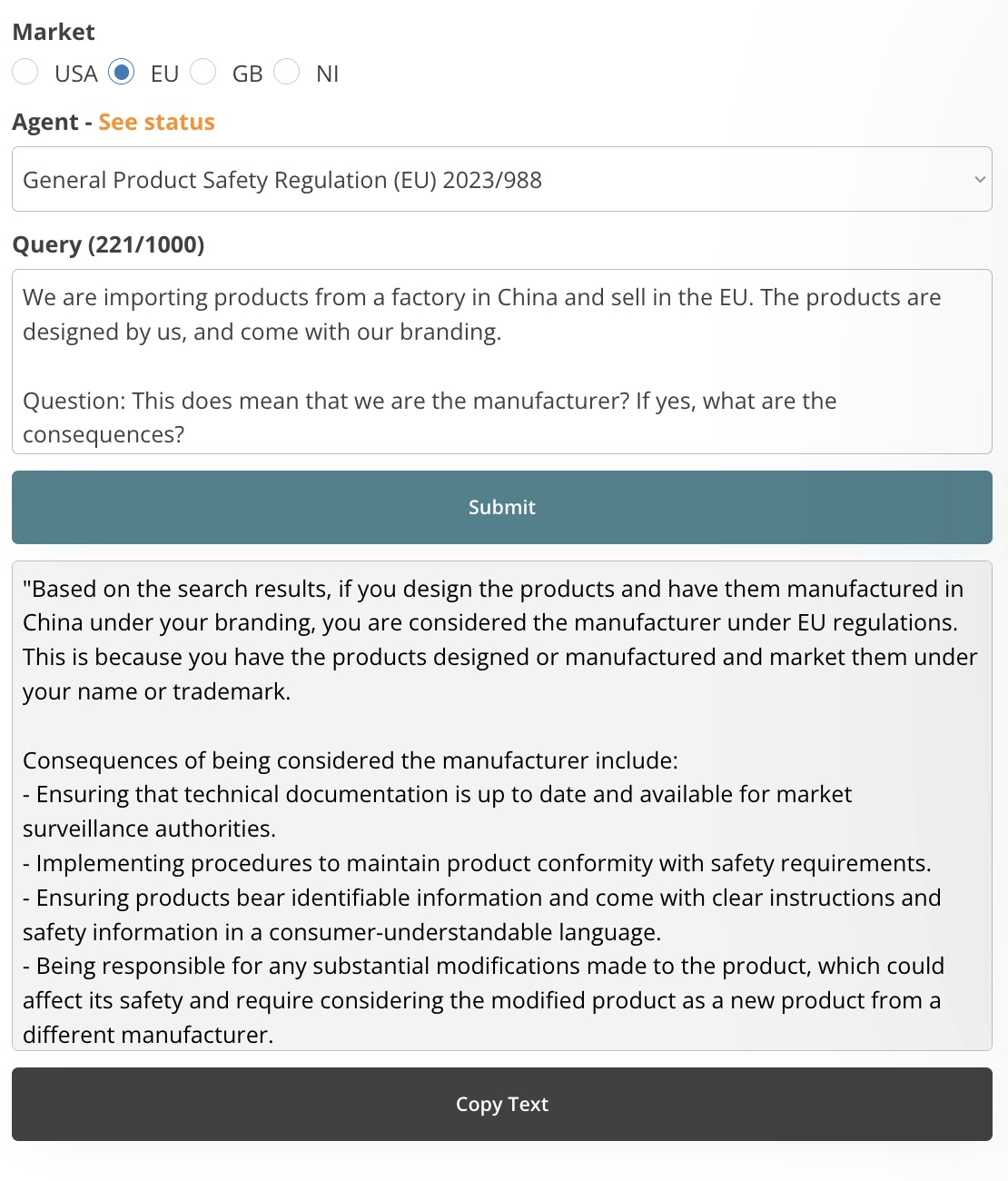The width and height of the screenshot is (1008, 1181).
Task: Click the 'Consequences of being considered' response line
Action: click(x=351, y=760)
